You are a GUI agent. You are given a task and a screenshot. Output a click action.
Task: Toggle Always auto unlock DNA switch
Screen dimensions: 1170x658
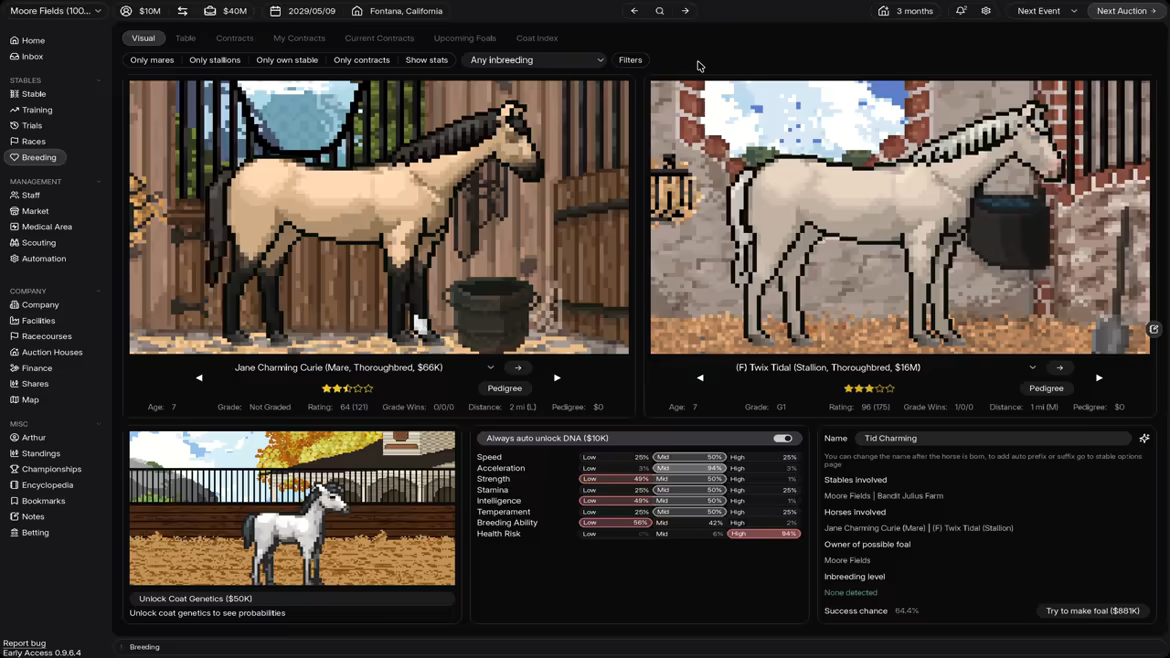pyautogui.click(x=782, y=439)
